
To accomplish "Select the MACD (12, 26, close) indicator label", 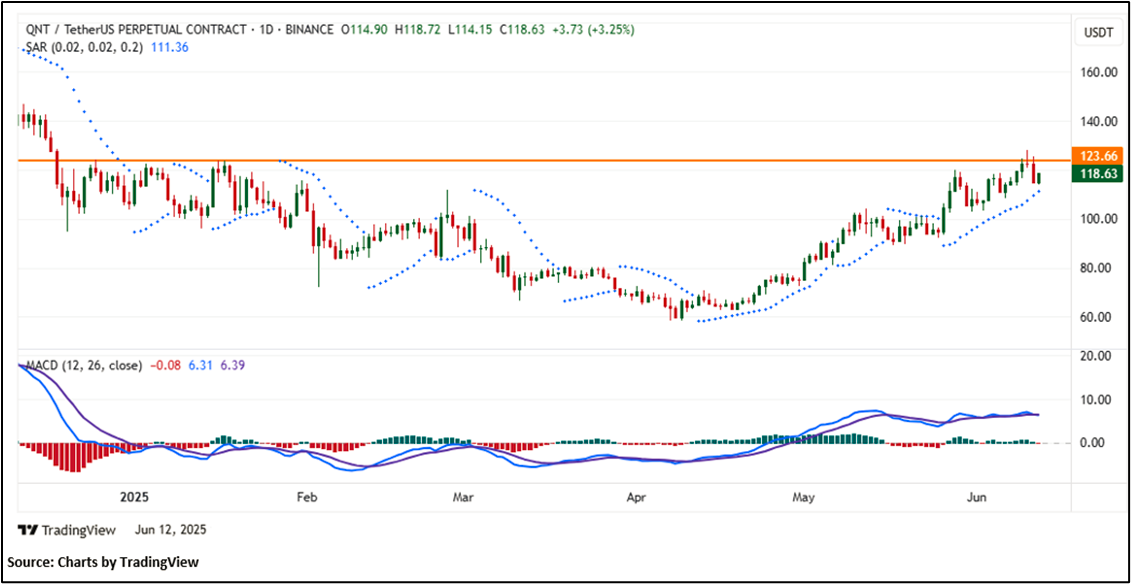I will [83, 366].
